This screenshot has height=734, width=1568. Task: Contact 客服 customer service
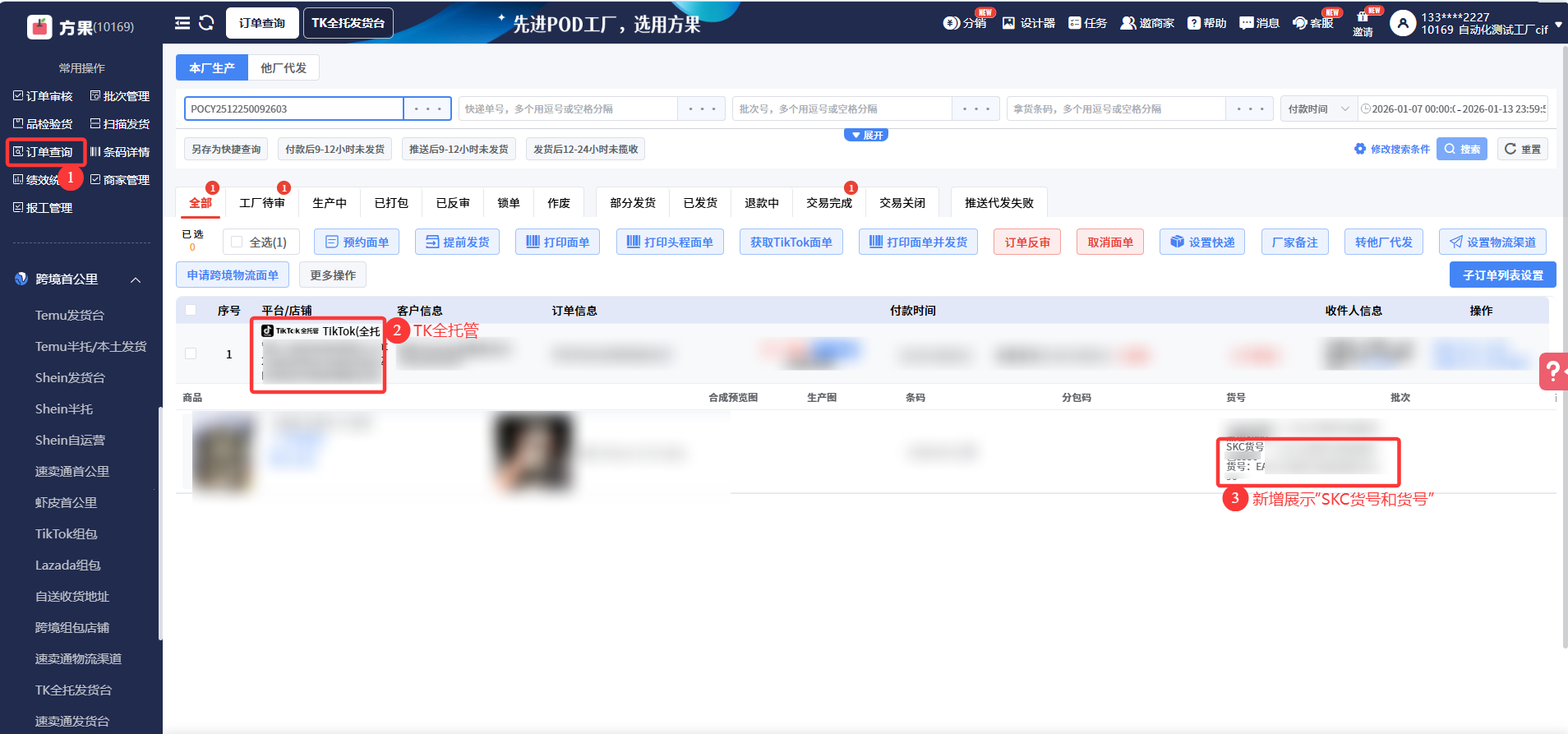pos(1312,23)
